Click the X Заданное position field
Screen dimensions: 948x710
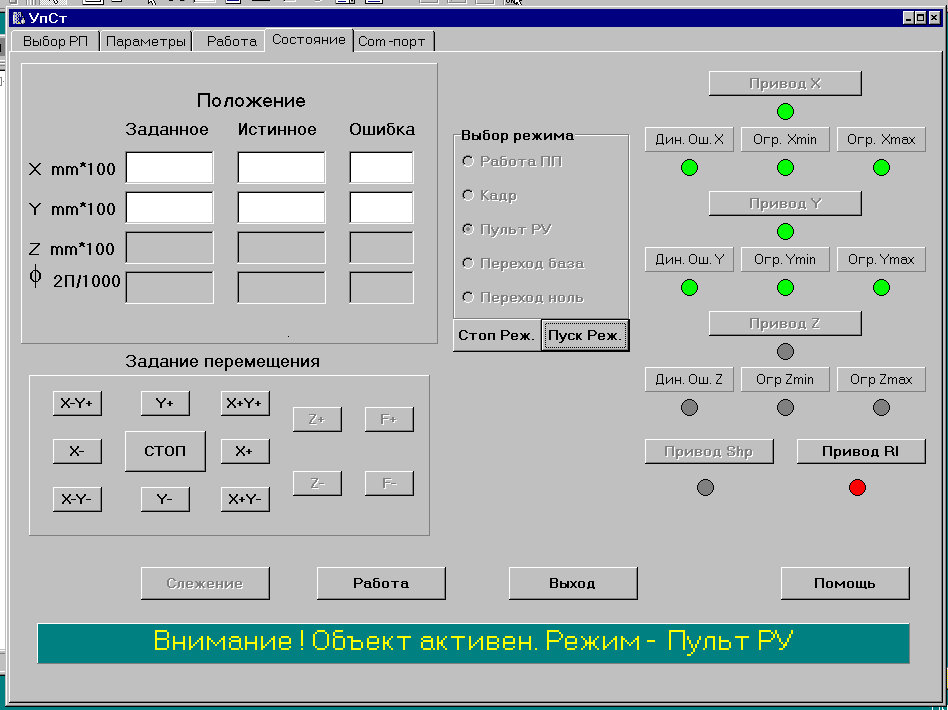click(x=169, y=168)
